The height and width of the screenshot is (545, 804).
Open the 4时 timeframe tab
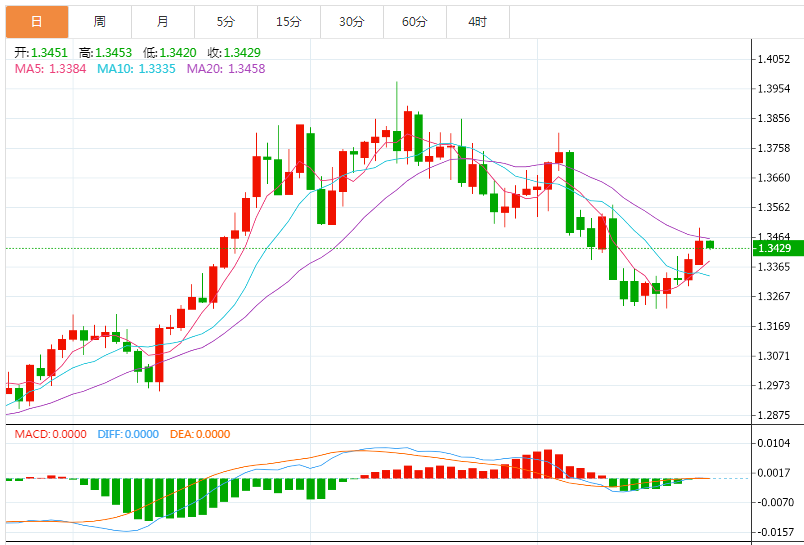[478, 22]
